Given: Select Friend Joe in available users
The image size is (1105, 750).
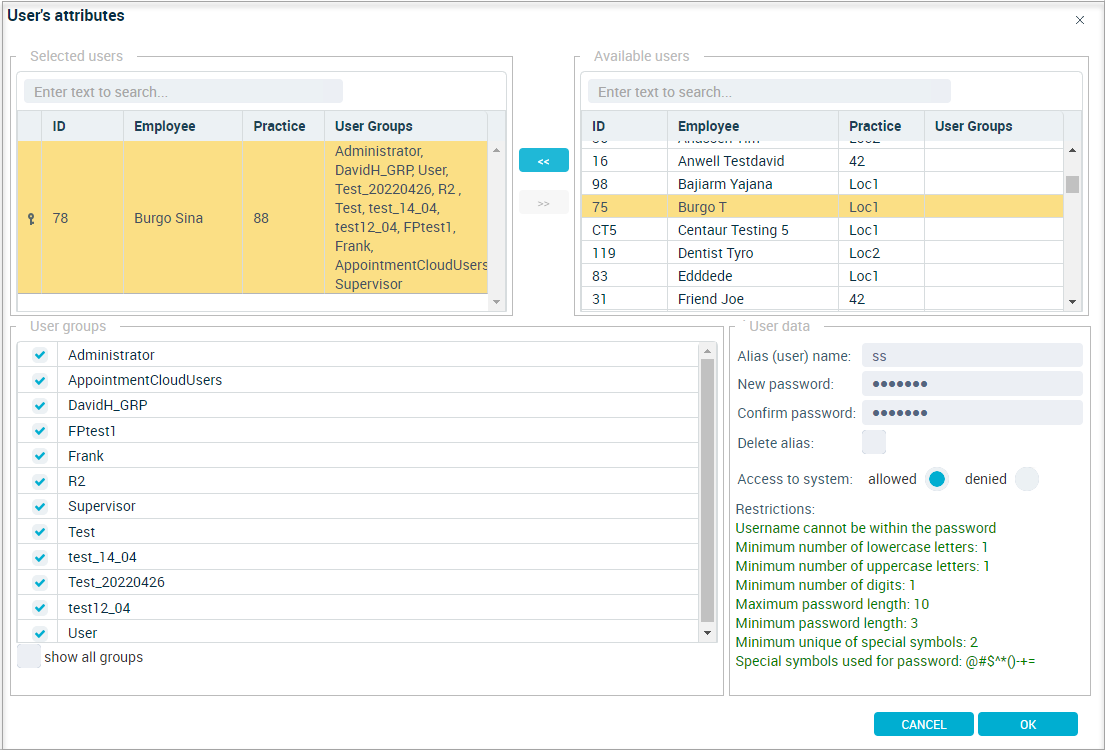Looking at the screenshot, I should (x=822, y=299).
